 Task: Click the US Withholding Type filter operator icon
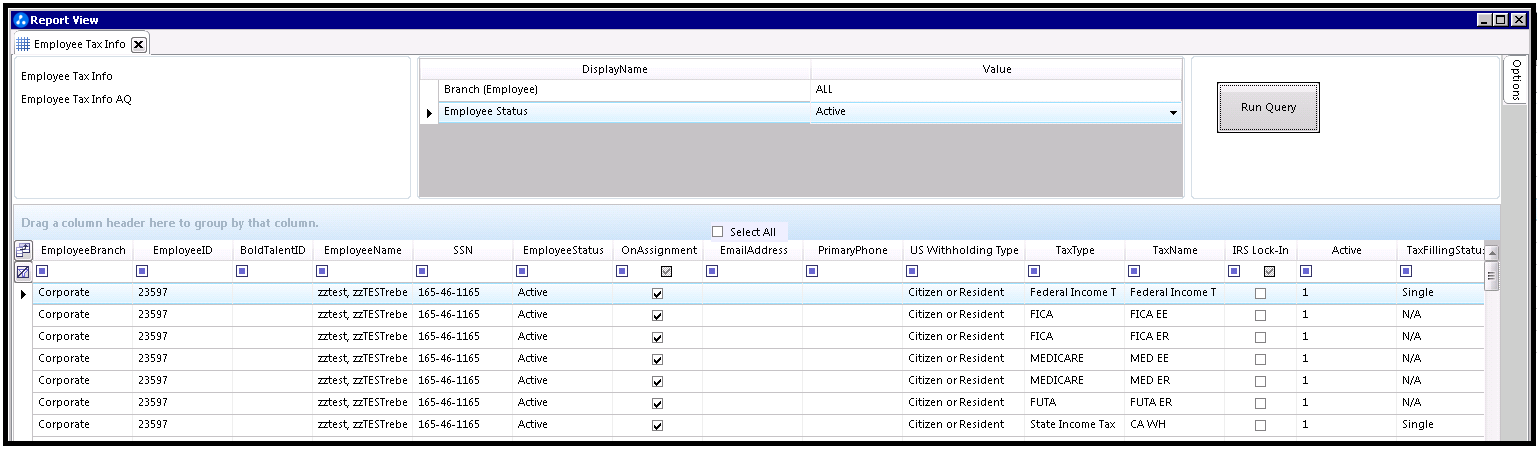tap(912, 271)
